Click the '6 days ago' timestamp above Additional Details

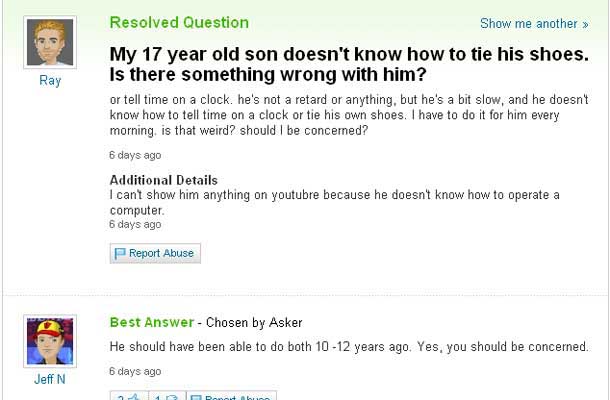click(x=134, y=155)
